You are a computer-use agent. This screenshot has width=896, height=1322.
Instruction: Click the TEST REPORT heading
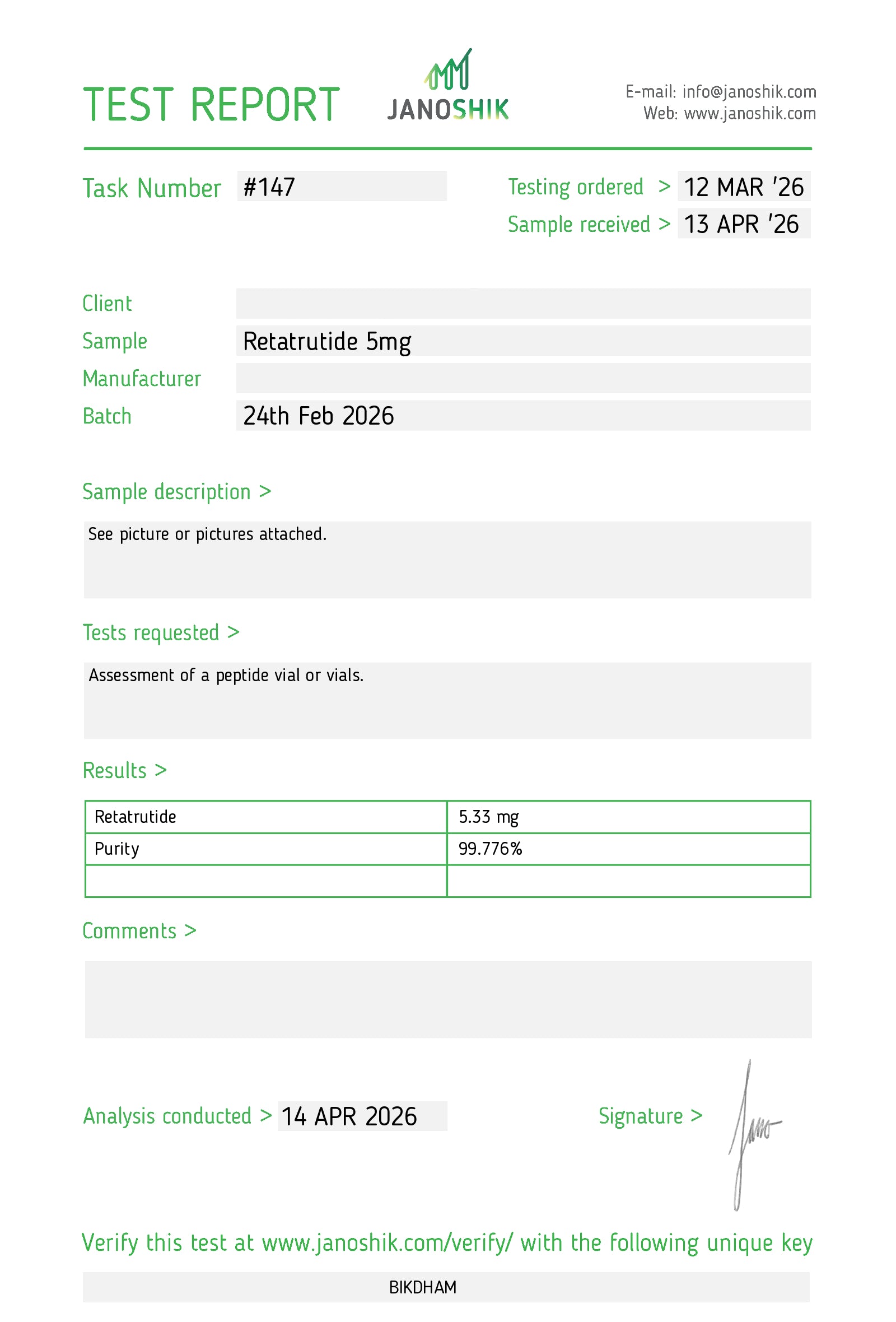pyautogui.click(x=212, y=105)
